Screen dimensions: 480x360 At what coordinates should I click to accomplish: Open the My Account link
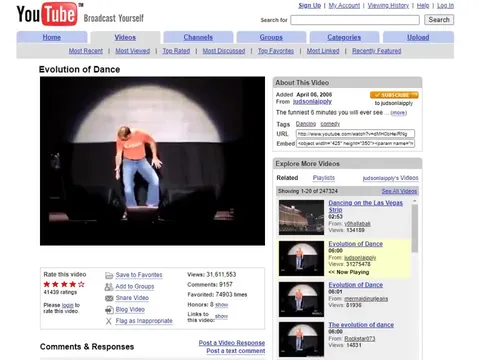(344, 6)
